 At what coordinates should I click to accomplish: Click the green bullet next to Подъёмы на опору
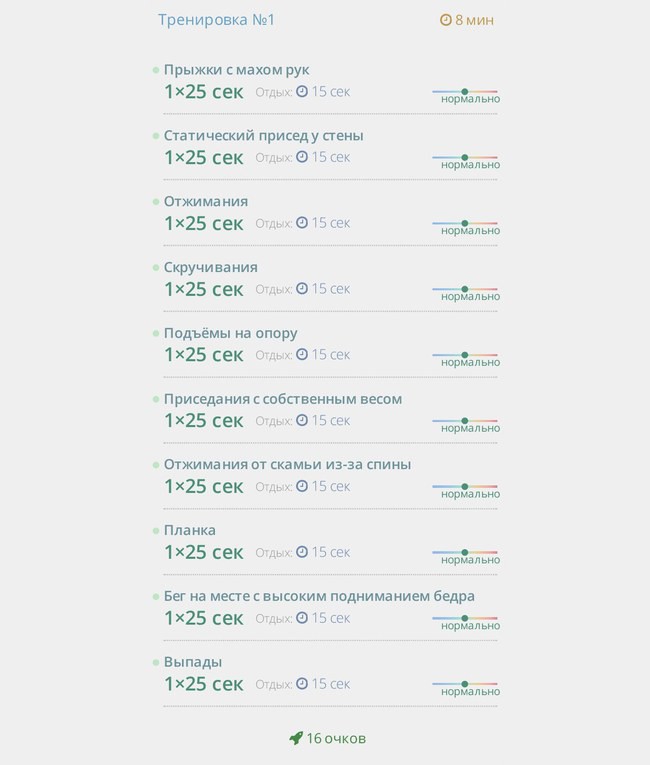[156, 333]
